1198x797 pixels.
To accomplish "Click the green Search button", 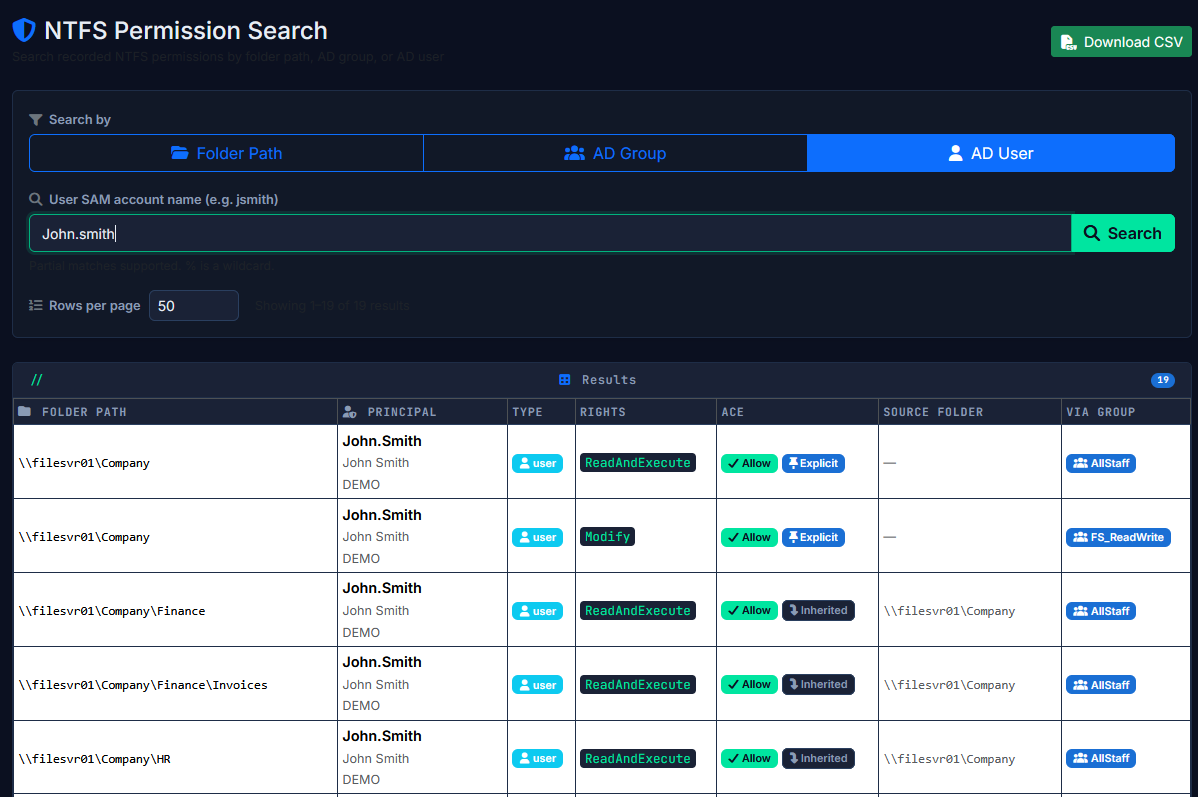I will 1122,233.
